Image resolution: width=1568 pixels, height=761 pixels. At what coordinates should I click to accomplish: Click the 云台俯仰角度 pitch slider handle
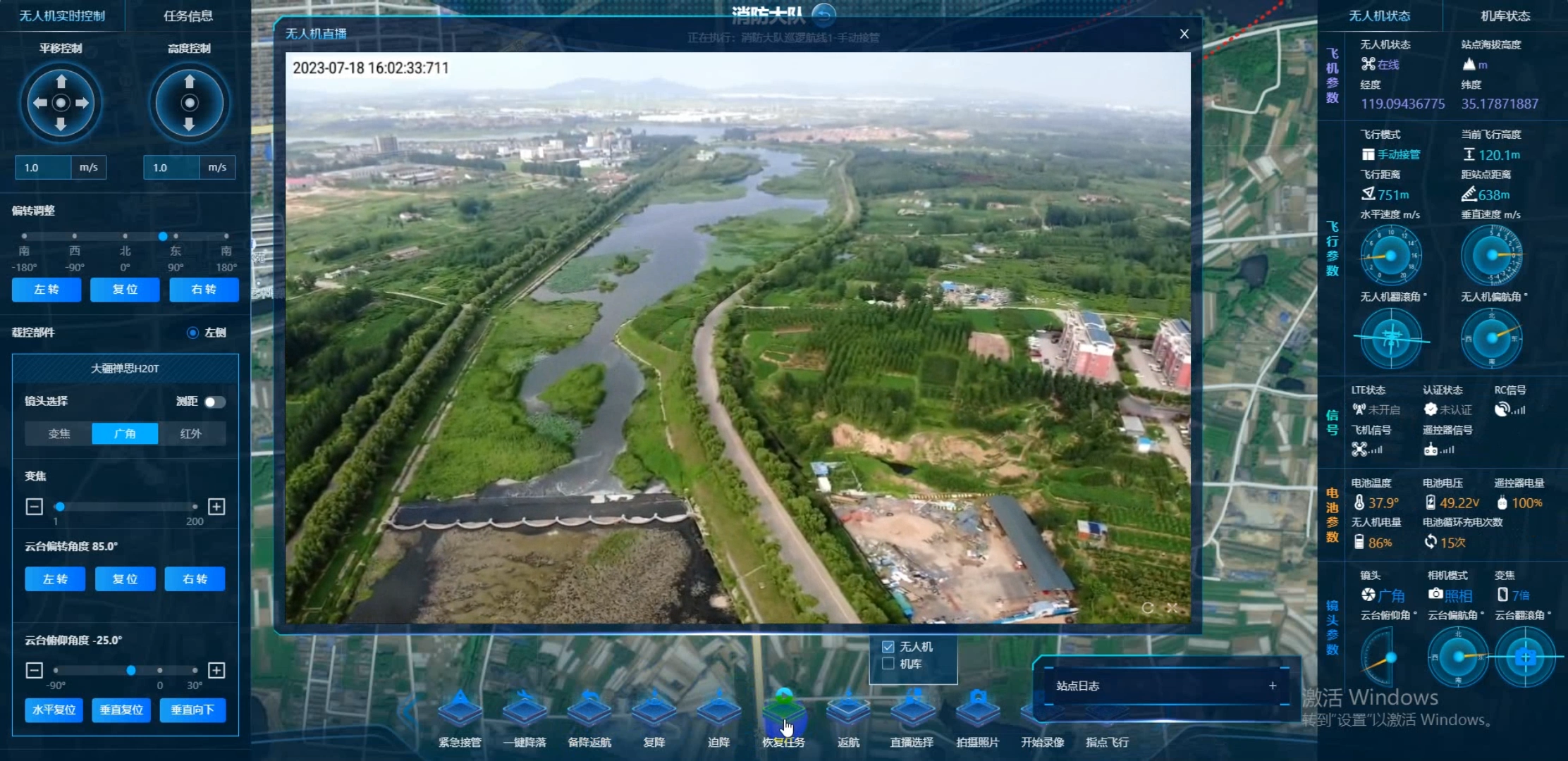click(131, 670)
